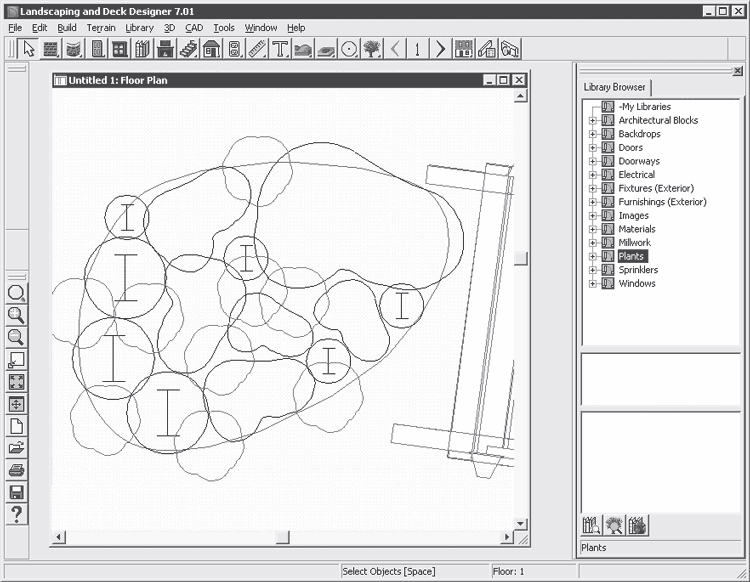Click the Save floppy disk icon

[x=16, y=492]
